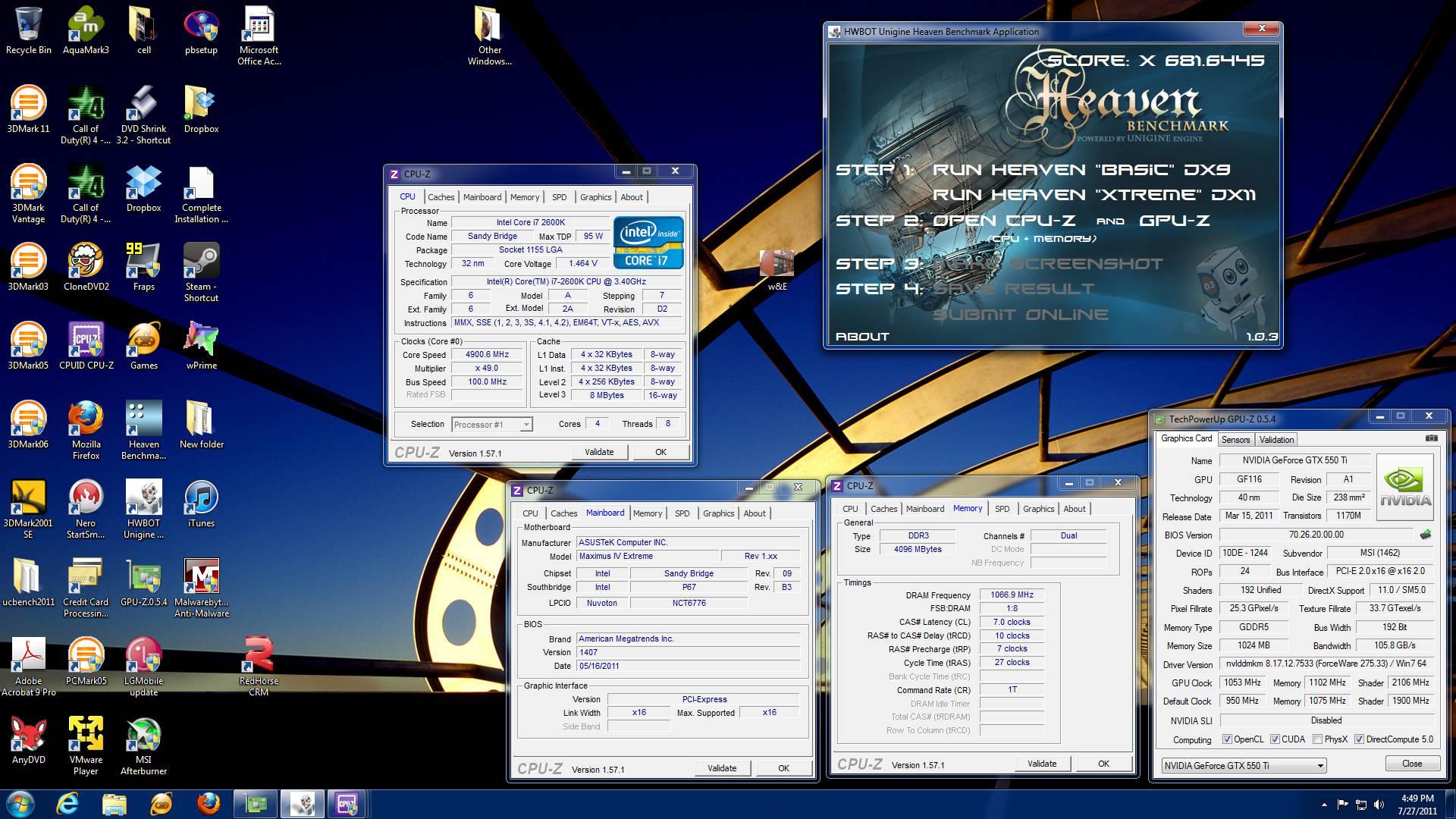Image resolution: width=1456 pixels, height=819 pixels.
Task: Click Run Heaven "Basic" DX9
Action: tap(1081, 170)
